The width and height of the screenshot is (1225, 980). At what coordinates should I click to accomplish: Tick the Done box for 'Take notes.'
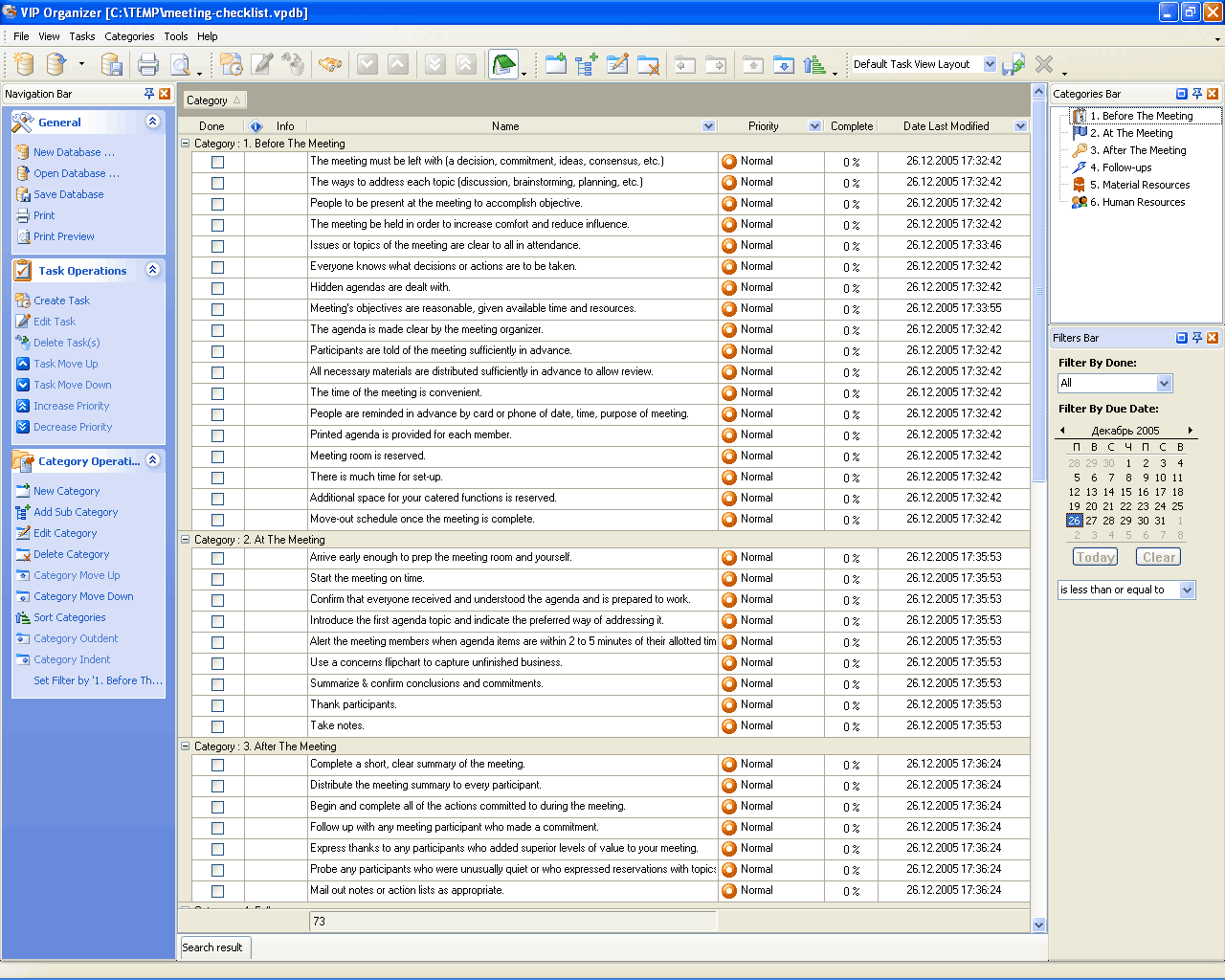(x=217, y=726)
